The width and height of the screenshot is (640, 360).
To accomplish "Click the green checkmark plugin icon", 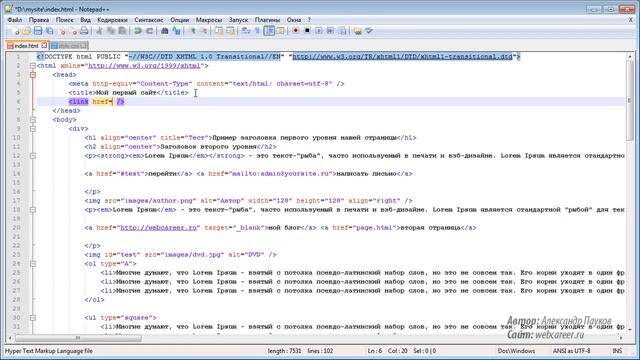I will point(369,31).
